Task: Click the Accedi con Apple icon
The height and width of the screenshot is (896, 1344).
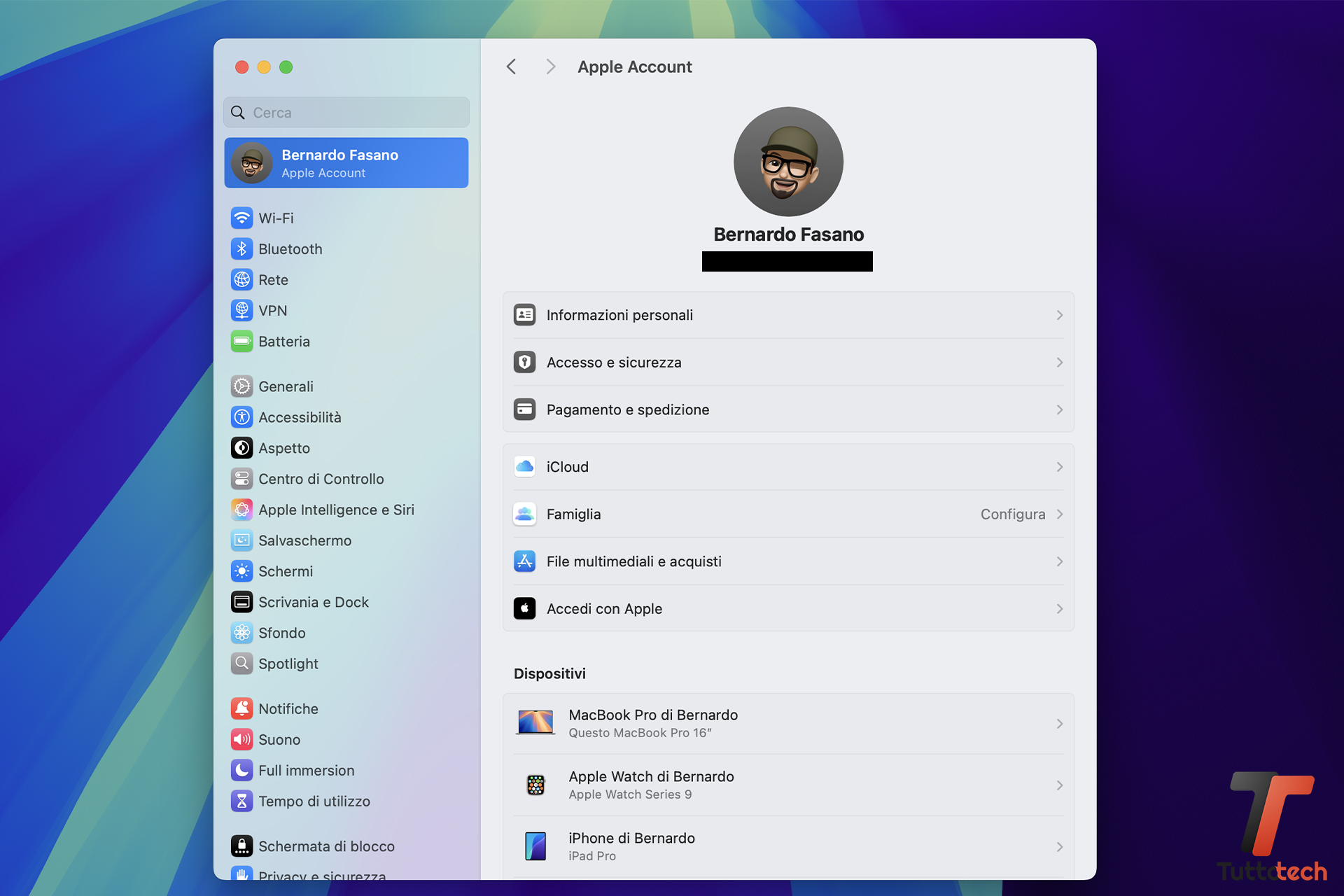Action: coord(524,608)
